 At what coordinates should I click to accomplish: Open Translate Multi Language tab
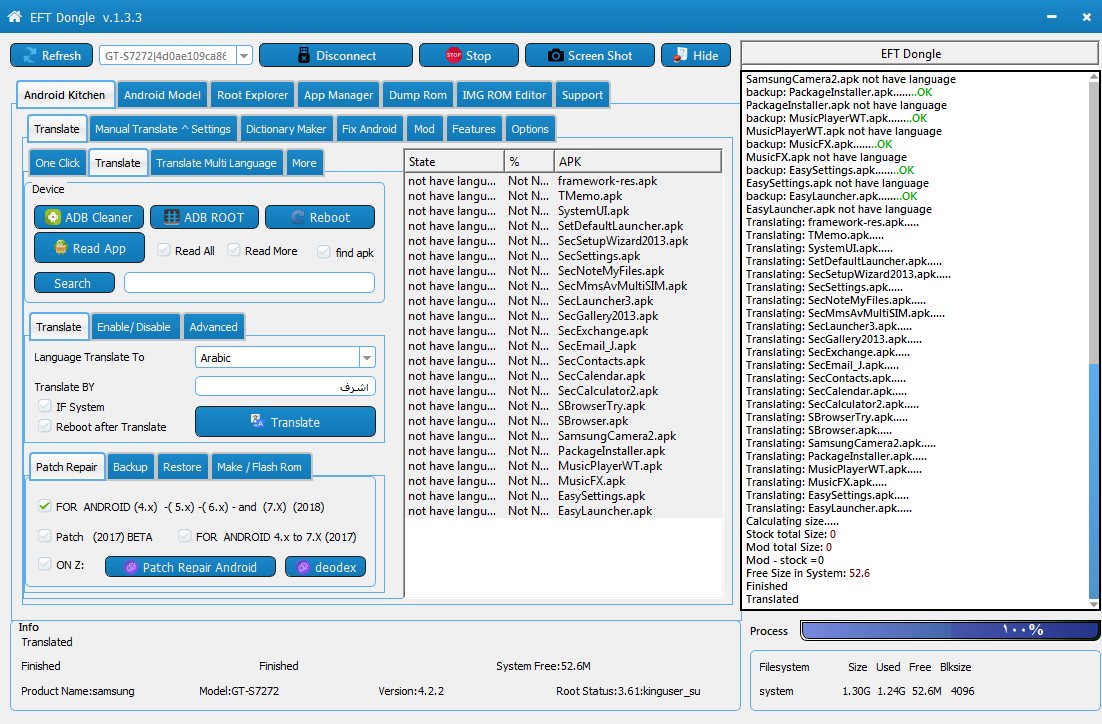pos(216,163)
